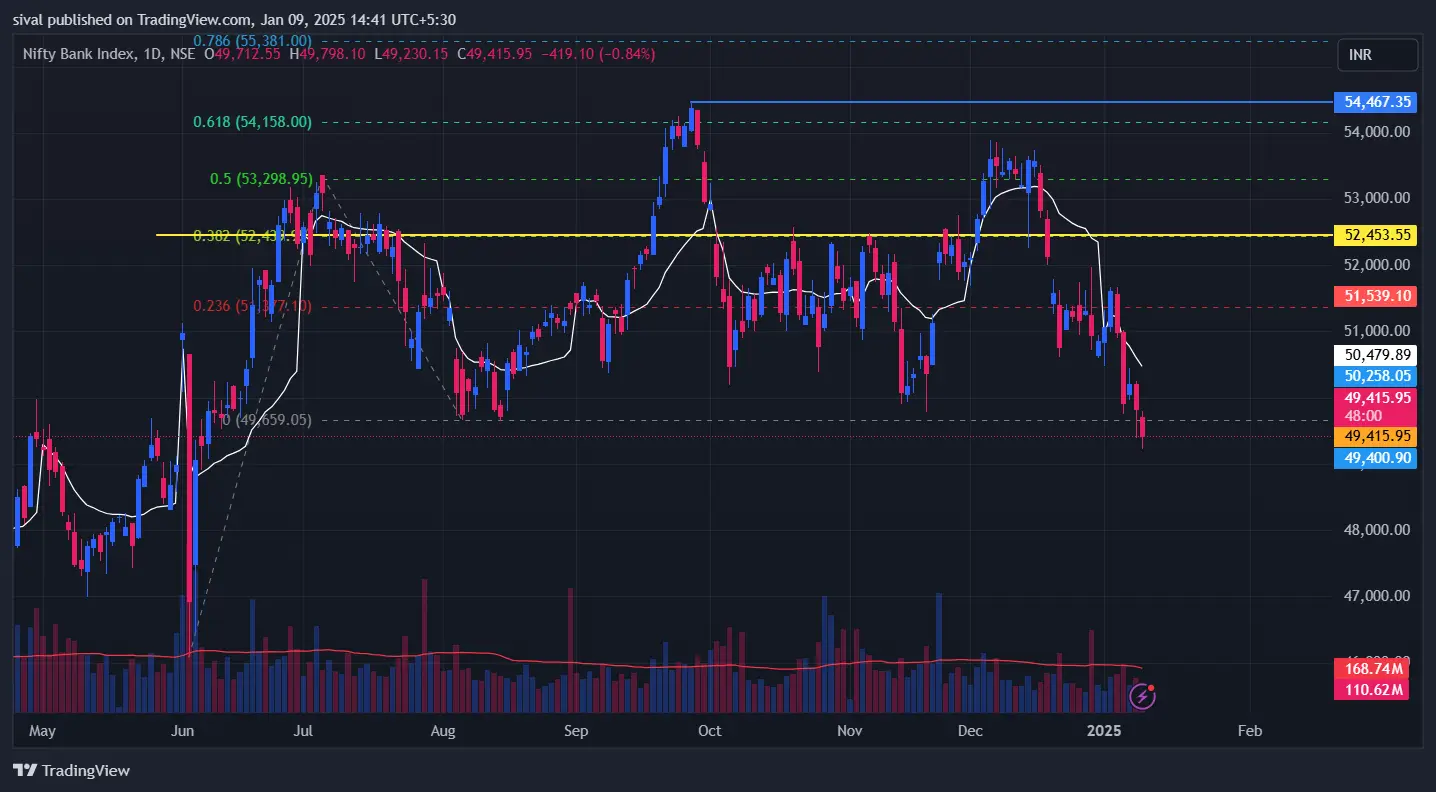Click the 0.382 Fibonacci level label
1436x792 pixels.
point(254,236)
